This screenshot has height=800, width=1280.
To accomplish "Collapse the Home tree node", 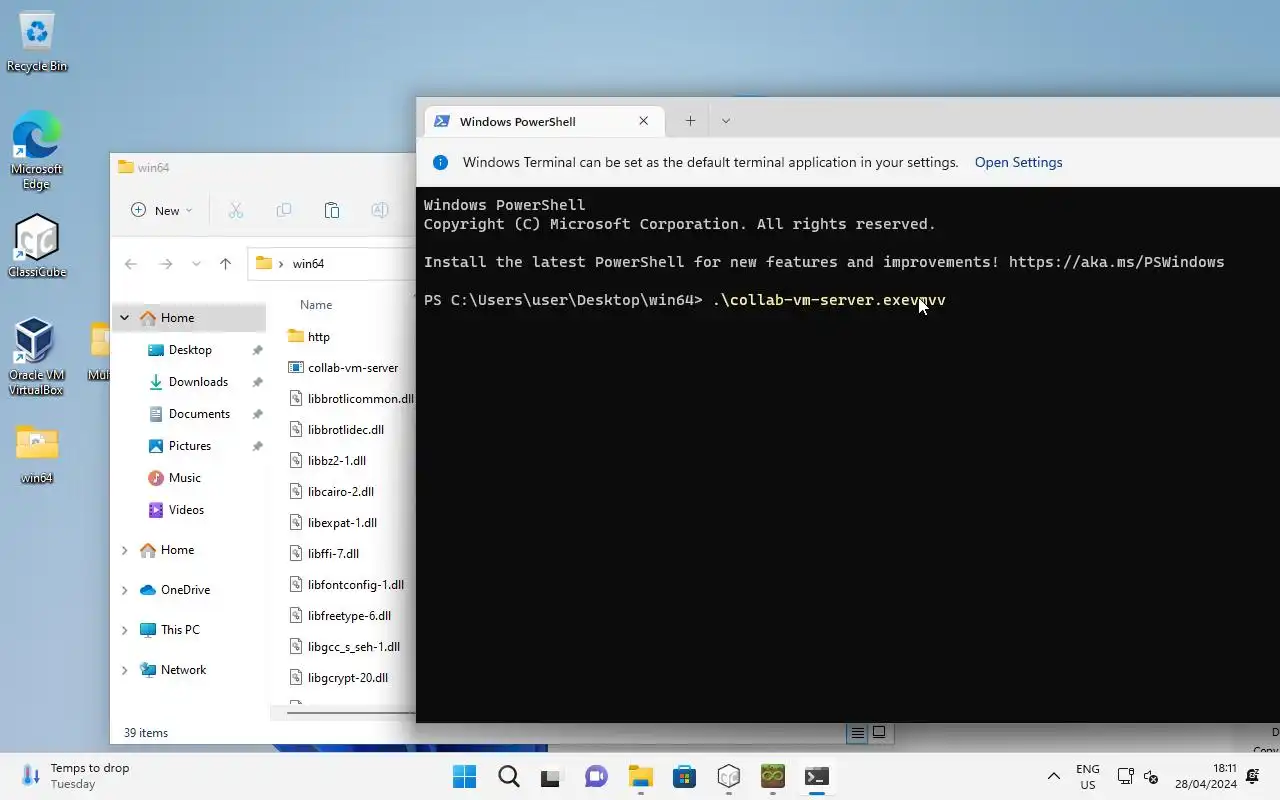I will [x=125, y=318].
